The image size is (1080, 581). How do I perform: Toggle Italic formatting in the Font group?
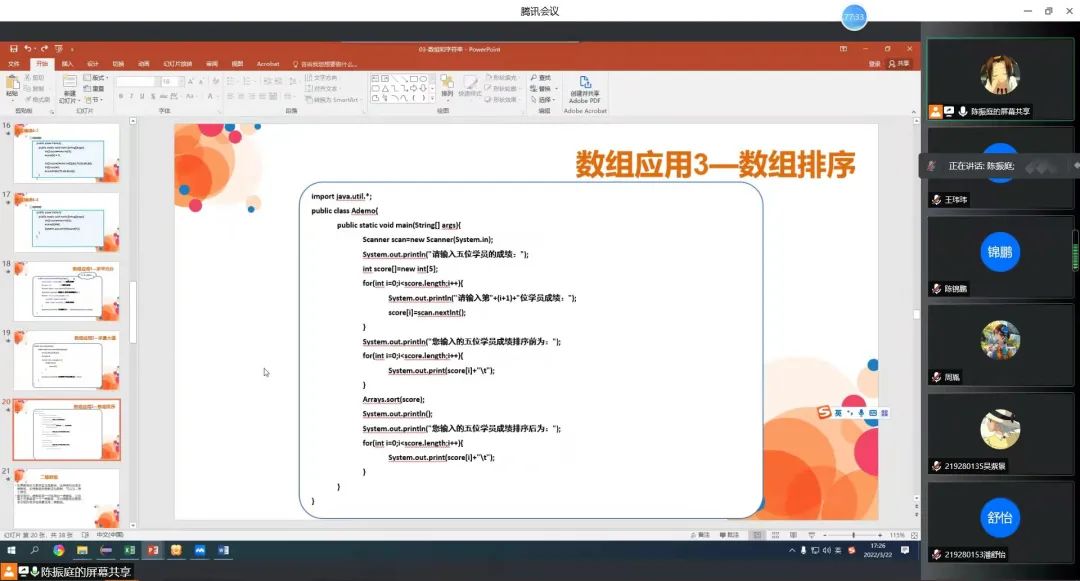(x=130, y=97)
